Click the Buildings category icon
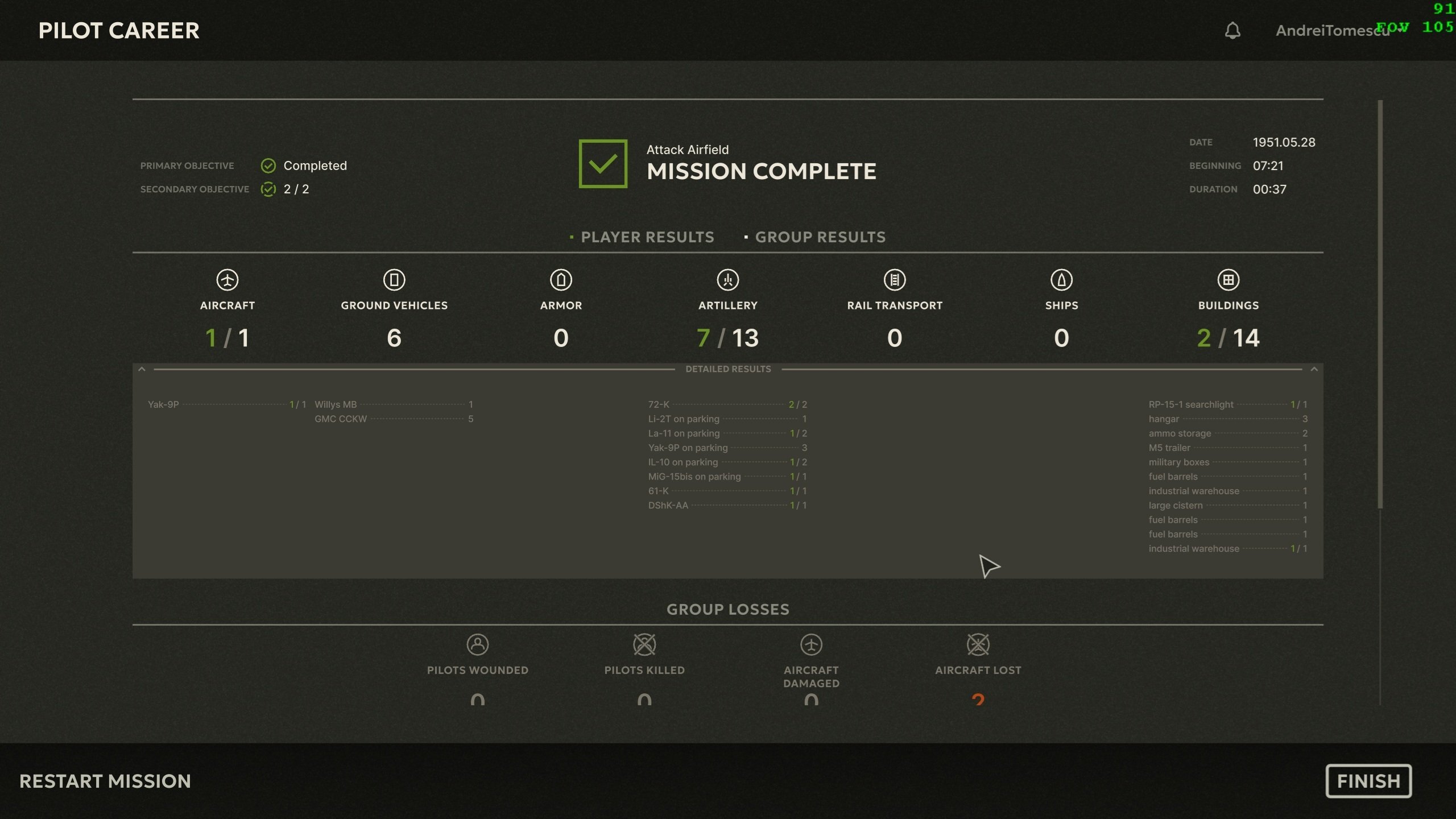Screen dimensions: 1456x819 tap(1228, 280)
